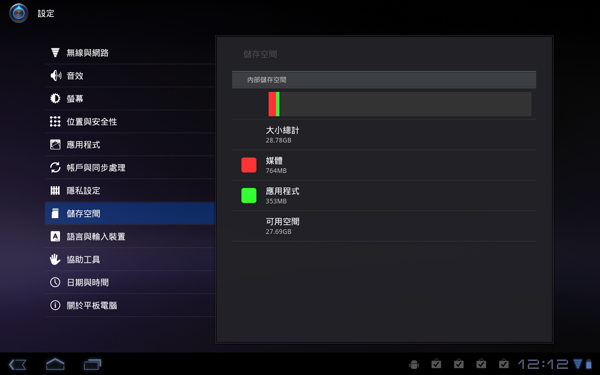The image size is (600, 375).
Task: Click the green 應用程式 color swatch in storage panel
Action: pos(249,195)
